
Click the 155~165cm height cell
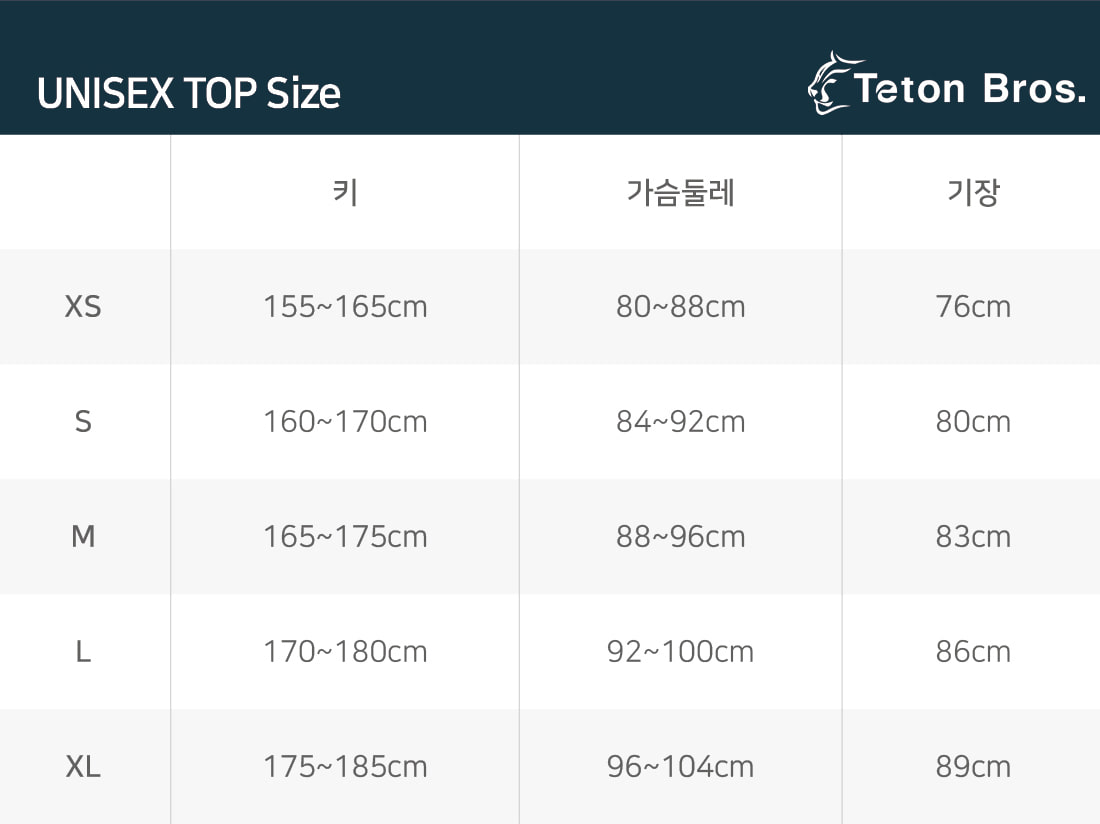345,306
